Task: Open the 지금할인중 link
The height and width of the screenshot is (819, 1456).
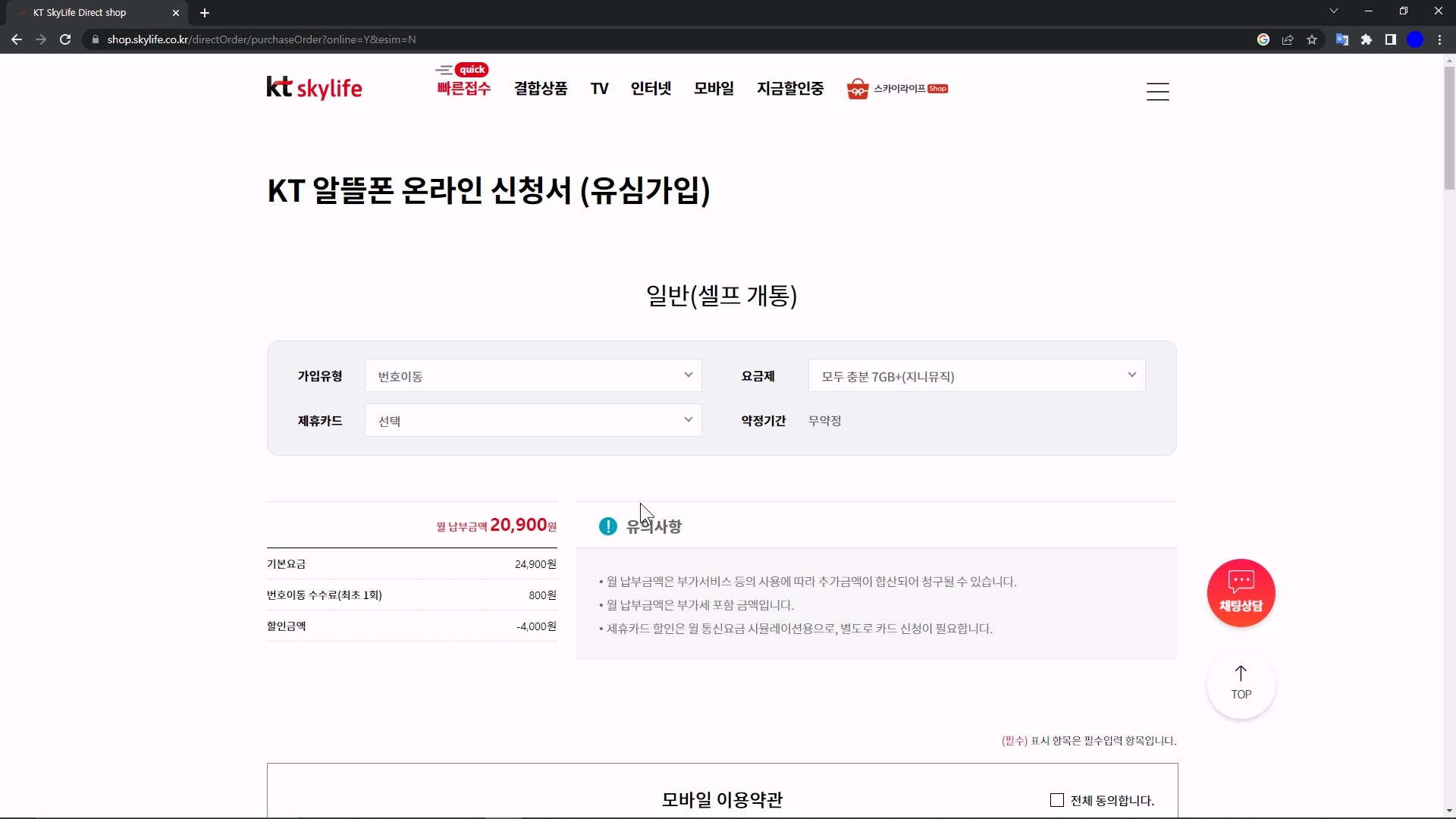Action: pos(790,89)
